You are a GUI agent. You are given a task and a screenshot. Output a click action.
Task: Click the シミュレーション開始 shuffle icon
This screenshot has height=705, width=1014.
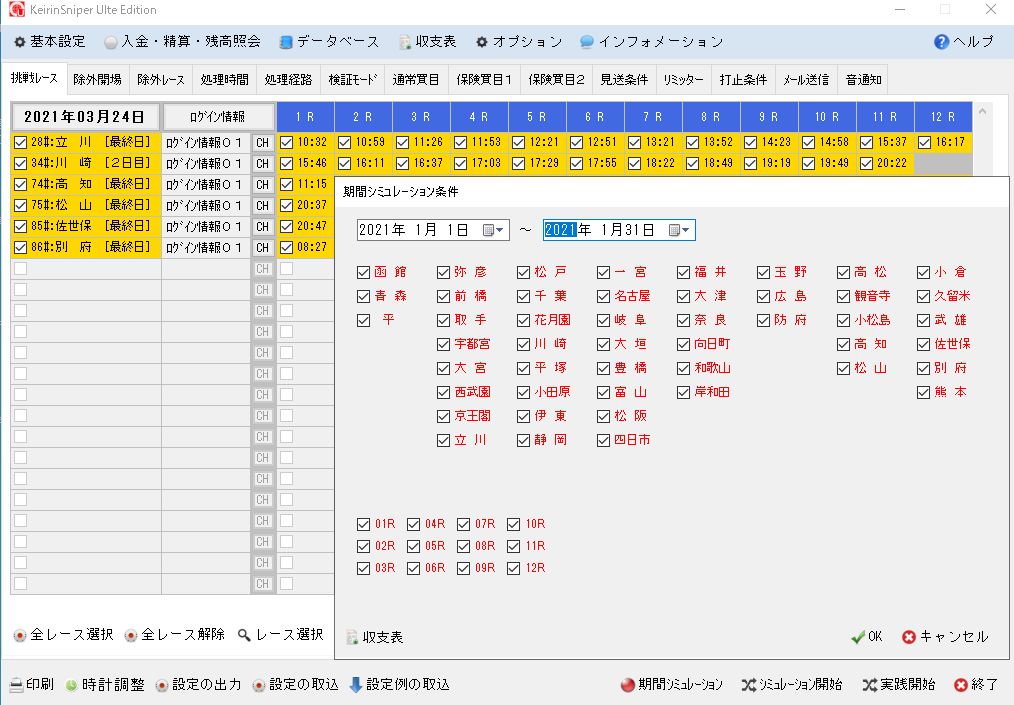pos(749,685)
